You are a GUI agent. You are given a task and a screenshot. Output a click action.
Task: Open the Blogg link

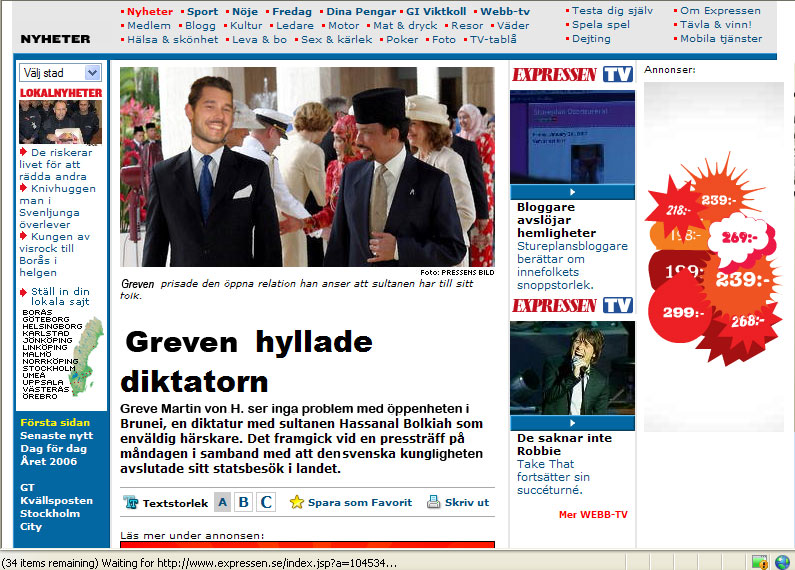(200, 25)
